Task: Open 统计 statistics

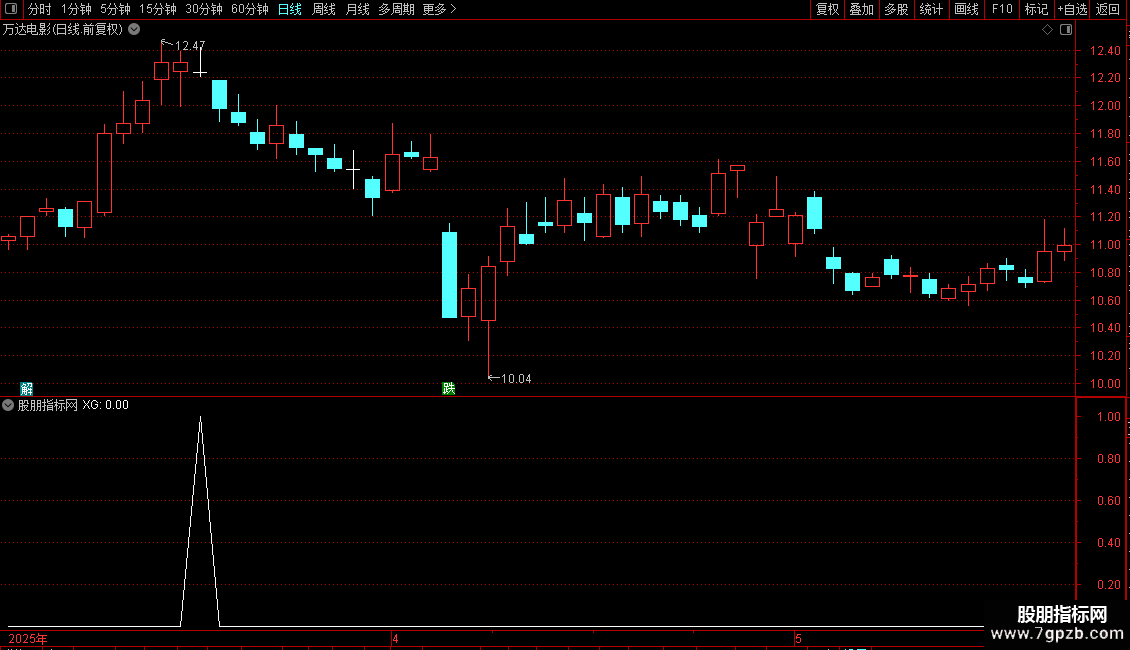Action: click(x=930, y=9)
